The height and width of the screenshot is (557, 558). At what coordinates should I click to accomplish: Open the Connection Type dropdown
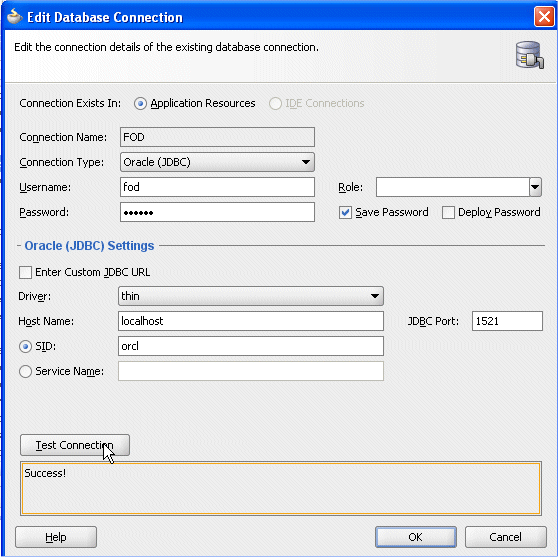[x=217, y=162]
